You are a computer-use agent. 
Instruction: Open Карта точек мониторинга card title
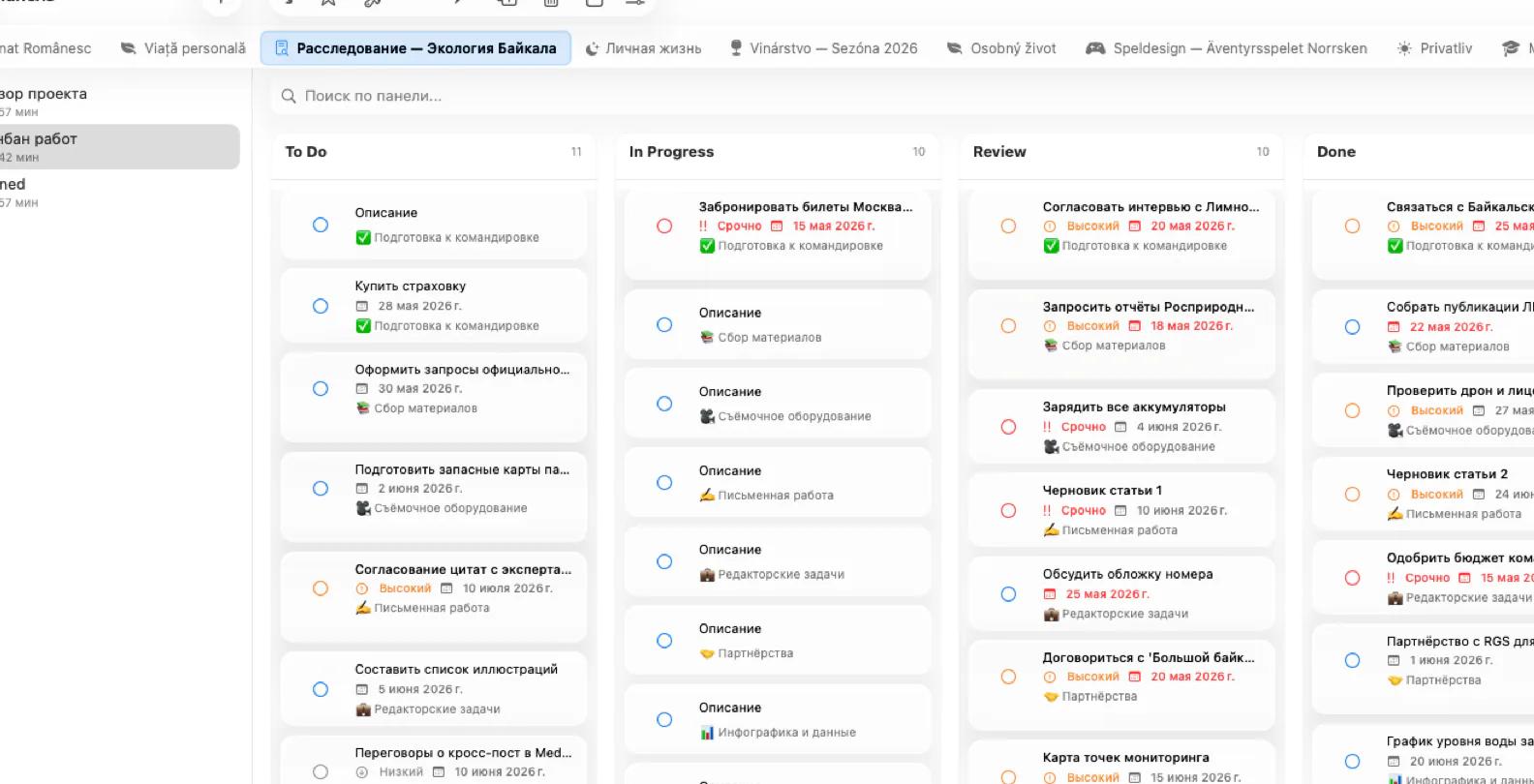point(1125,758)
